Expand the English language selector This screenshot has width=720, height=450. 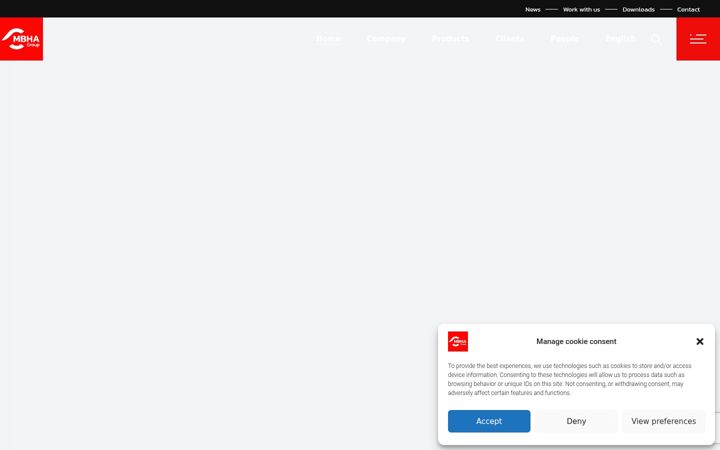(620, 39)
